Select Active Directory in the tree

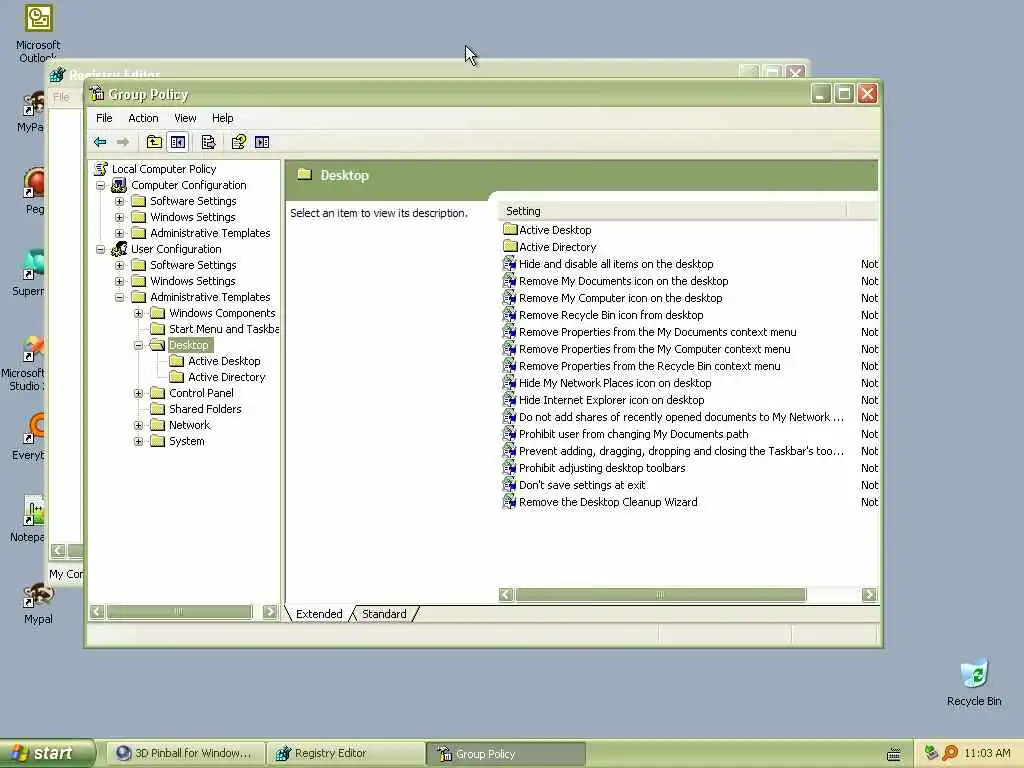click(227, 377)
